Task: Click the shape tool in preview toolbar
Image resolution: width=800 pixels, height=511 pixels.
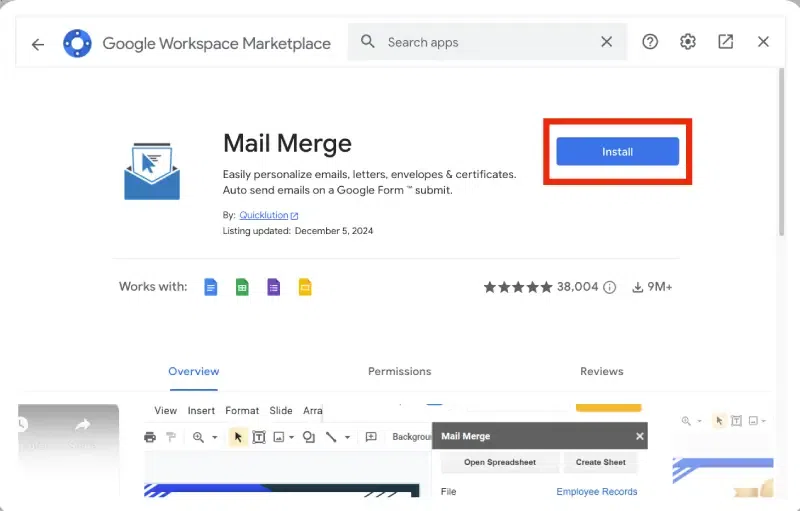Action: pos(309,437)
